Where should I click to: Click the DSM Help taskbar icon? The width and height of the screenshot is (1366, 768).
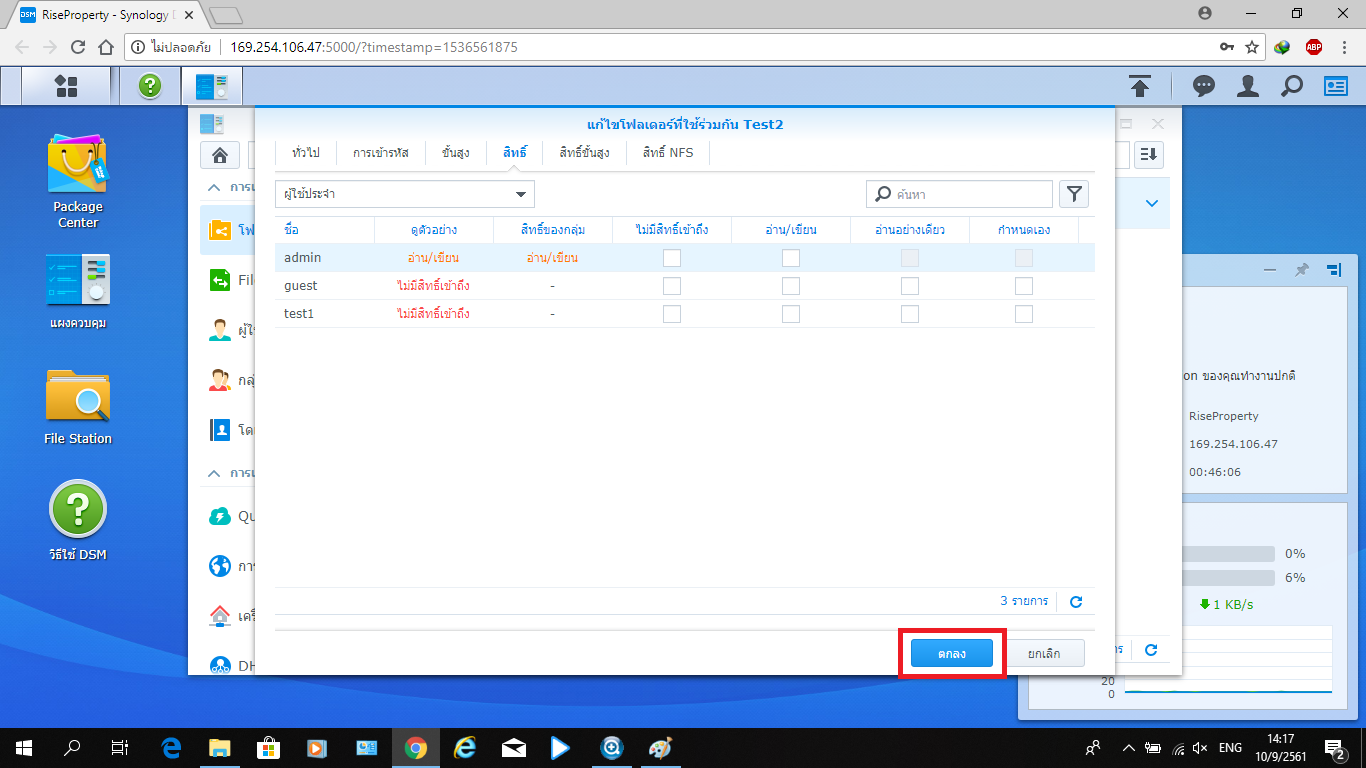150,86
